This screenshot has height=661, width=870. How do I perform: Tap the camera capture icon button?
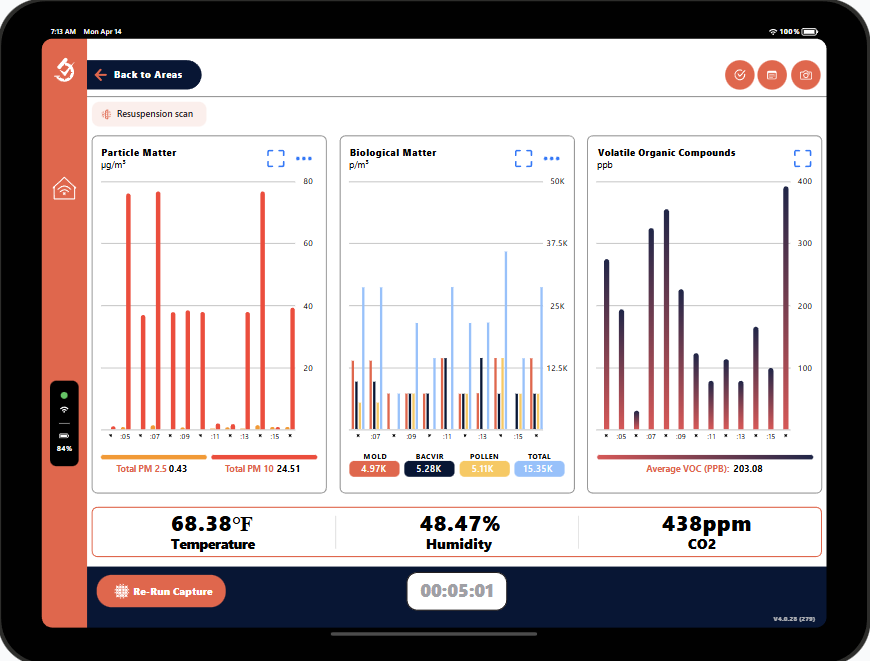(806, 75)
